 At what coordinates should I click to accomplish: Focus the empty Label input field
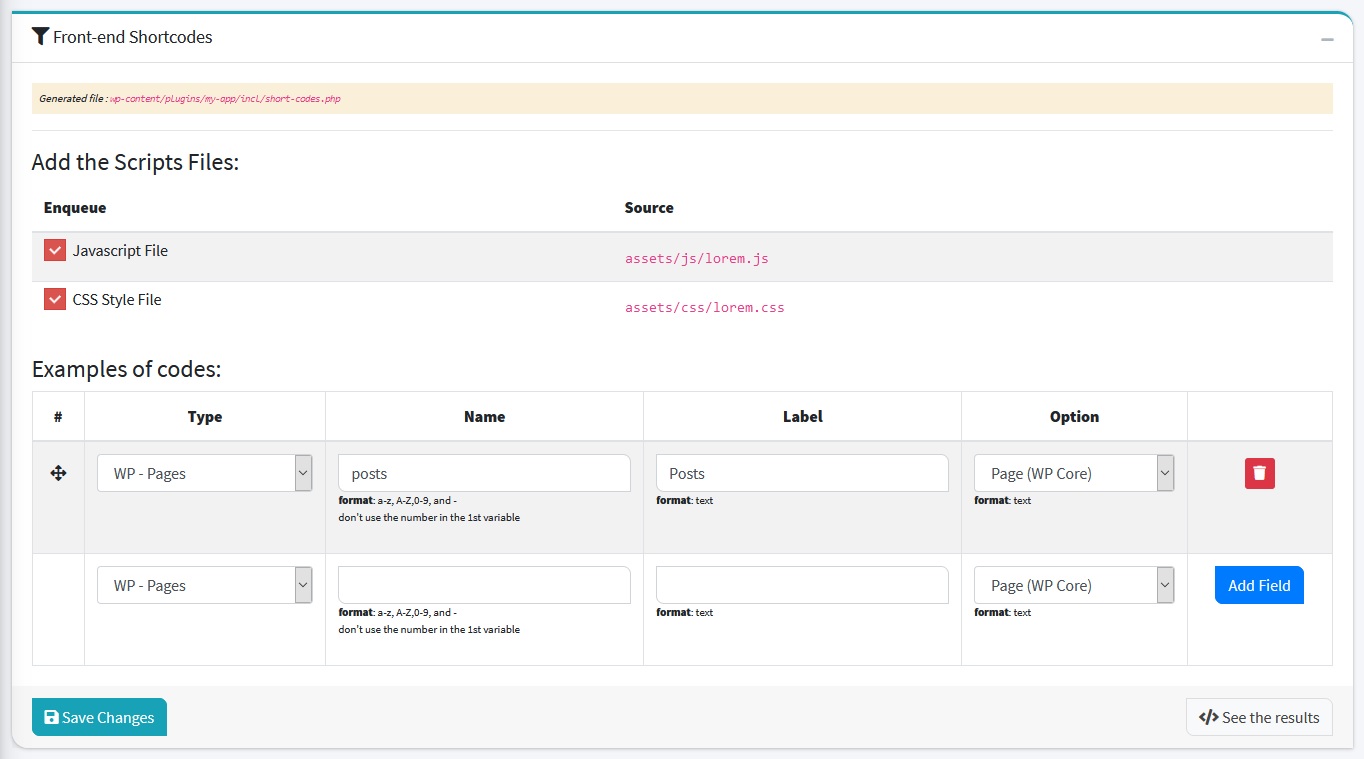pyautogui.click(x=802, y=585)
